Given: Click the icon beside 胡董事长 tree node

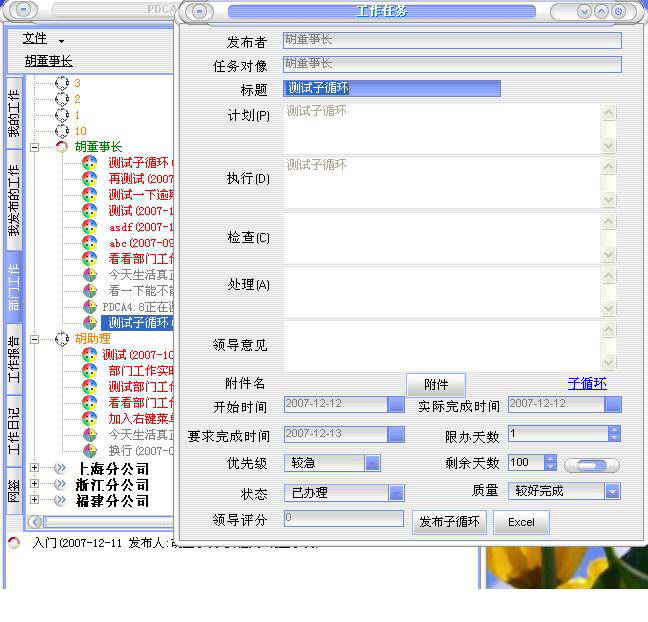Looking at the screenshot, I should [x=62, y=147].
